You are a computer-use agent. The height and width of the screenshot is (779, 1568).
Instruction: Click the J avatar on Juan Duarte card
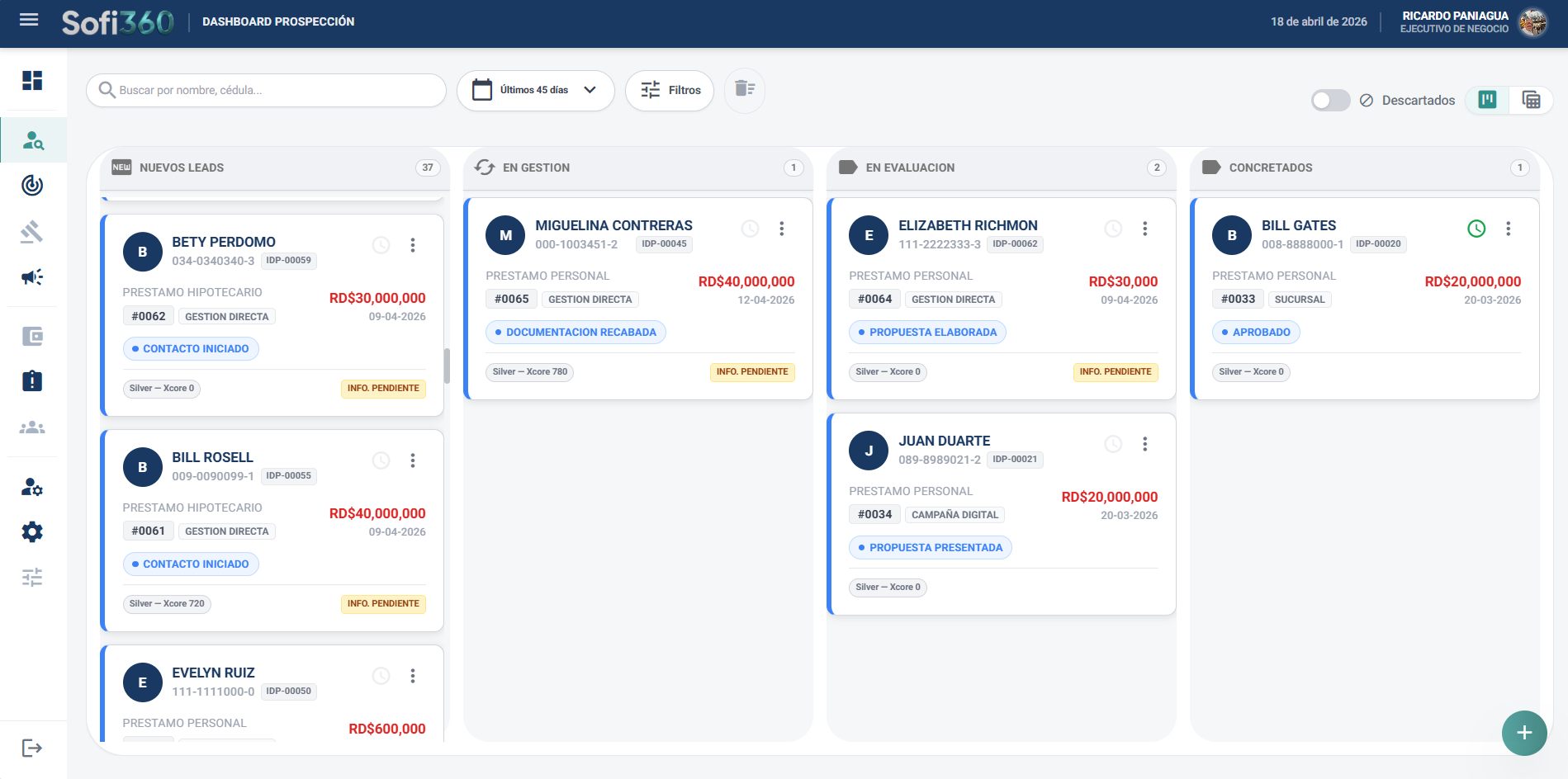point(869,451)
